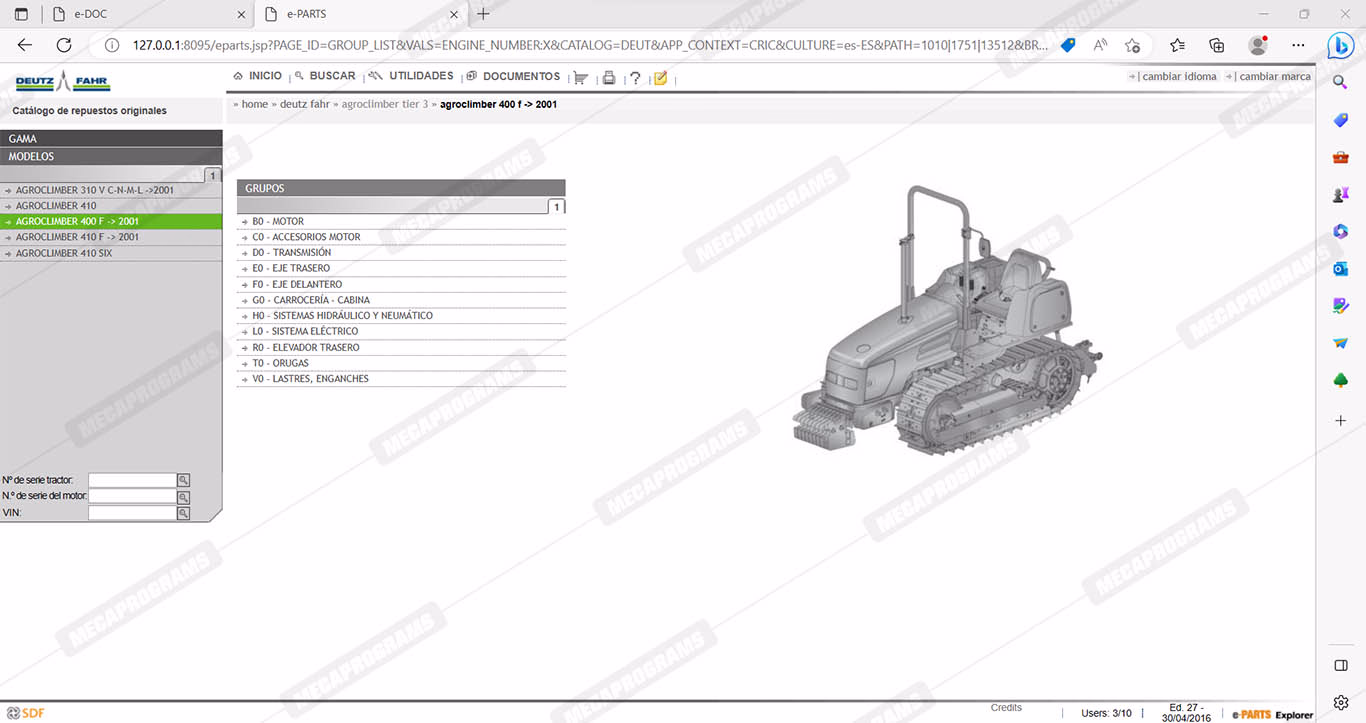Click the Credits link in footer
Screen dimensions: 1366x723
(x=1006, y=708)
